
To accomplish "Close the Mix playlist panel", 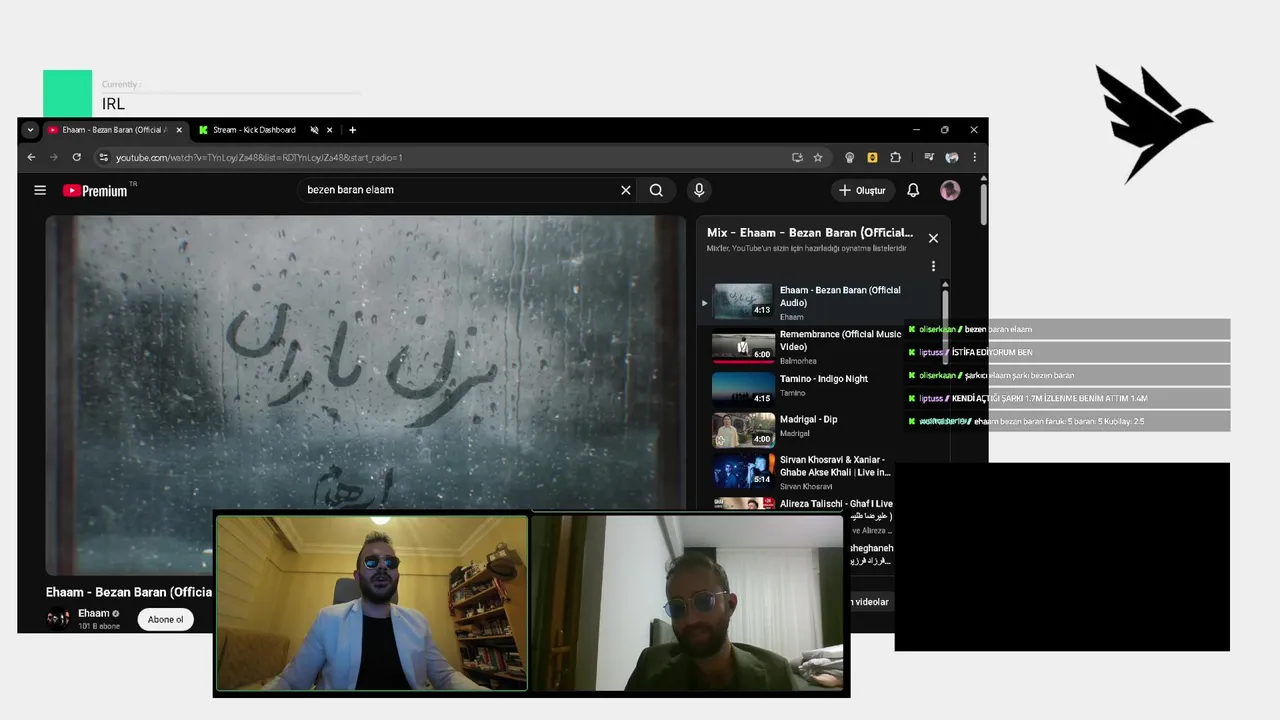I will pyautogui.click(x=933, y=238).
